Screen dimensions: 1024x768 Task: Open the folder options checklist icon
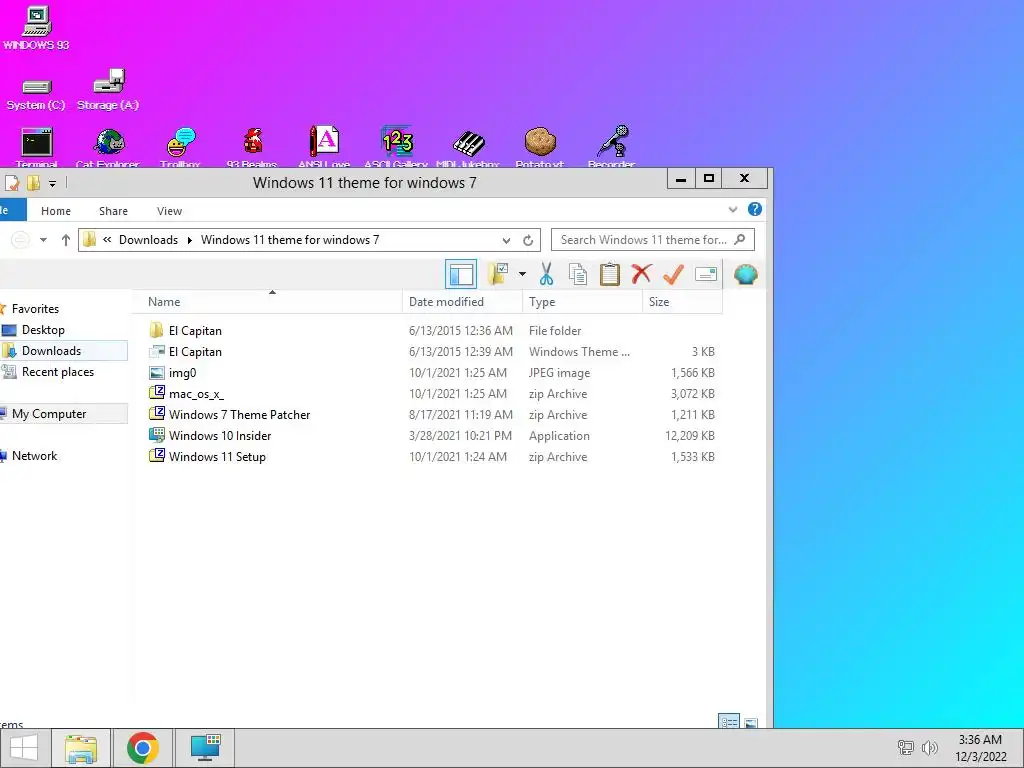[x=498, y=274]
